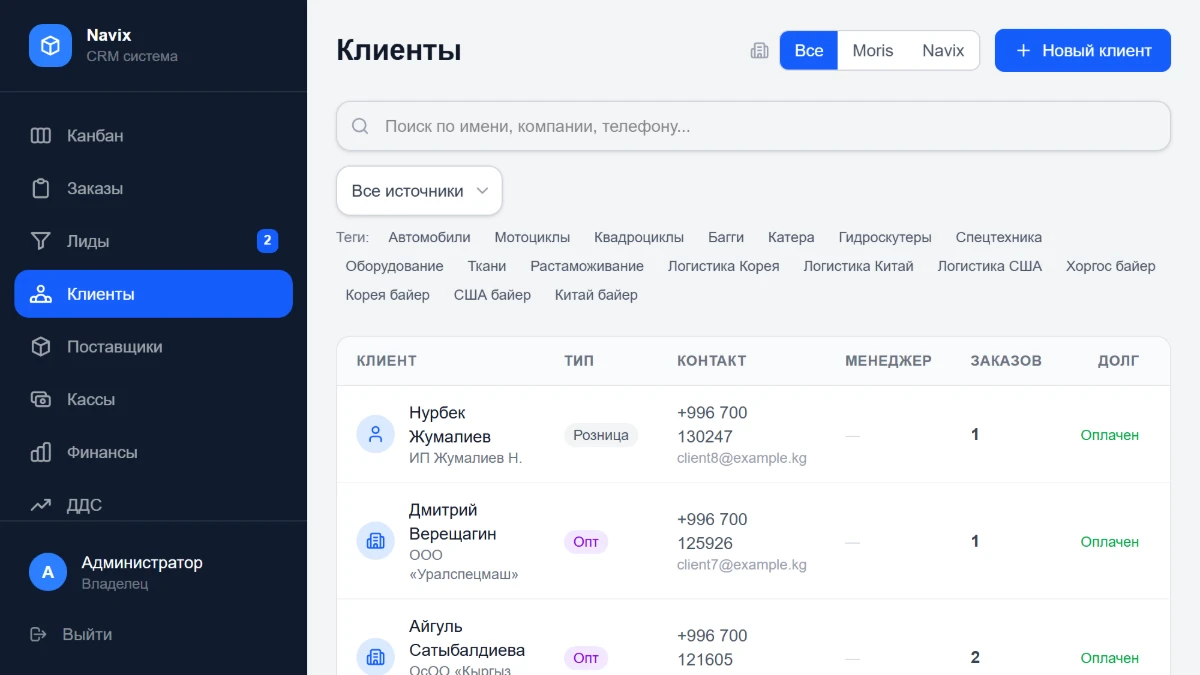
Task: Toggle the Багги tag filter
Action: coord(726,237)
